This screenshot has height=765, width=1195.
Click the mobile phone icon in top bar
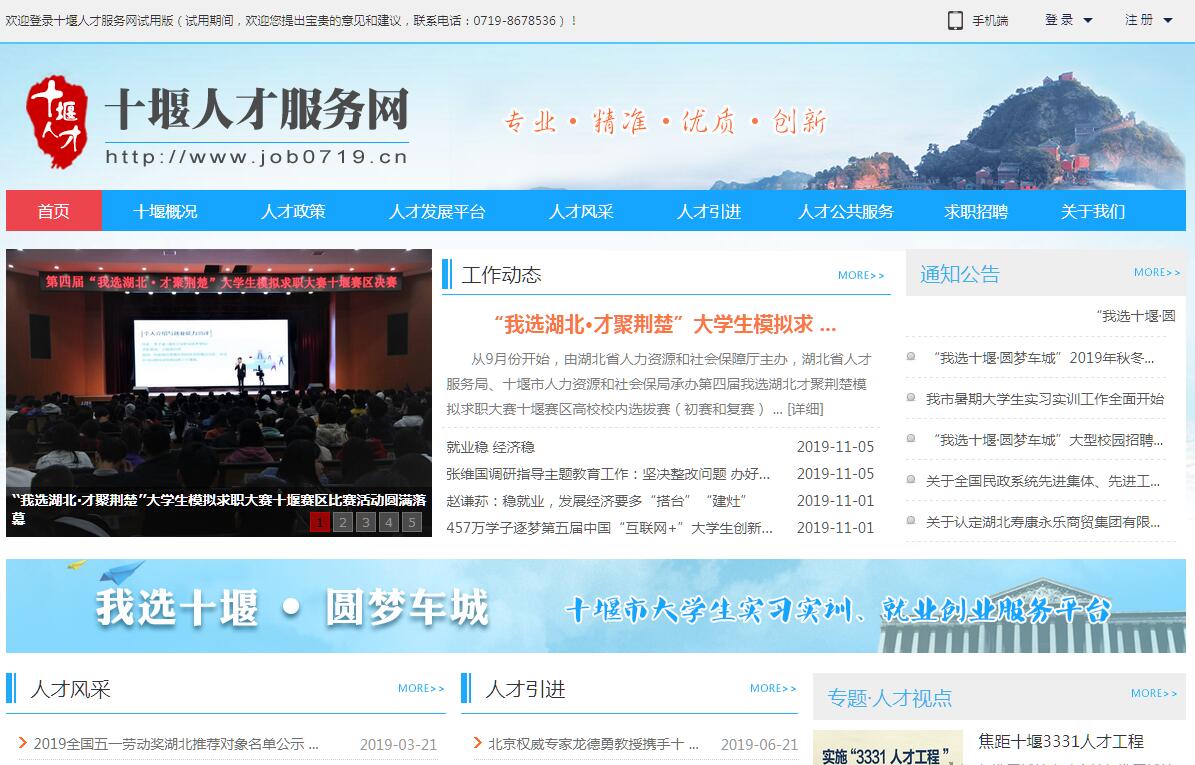coord(954,20)
